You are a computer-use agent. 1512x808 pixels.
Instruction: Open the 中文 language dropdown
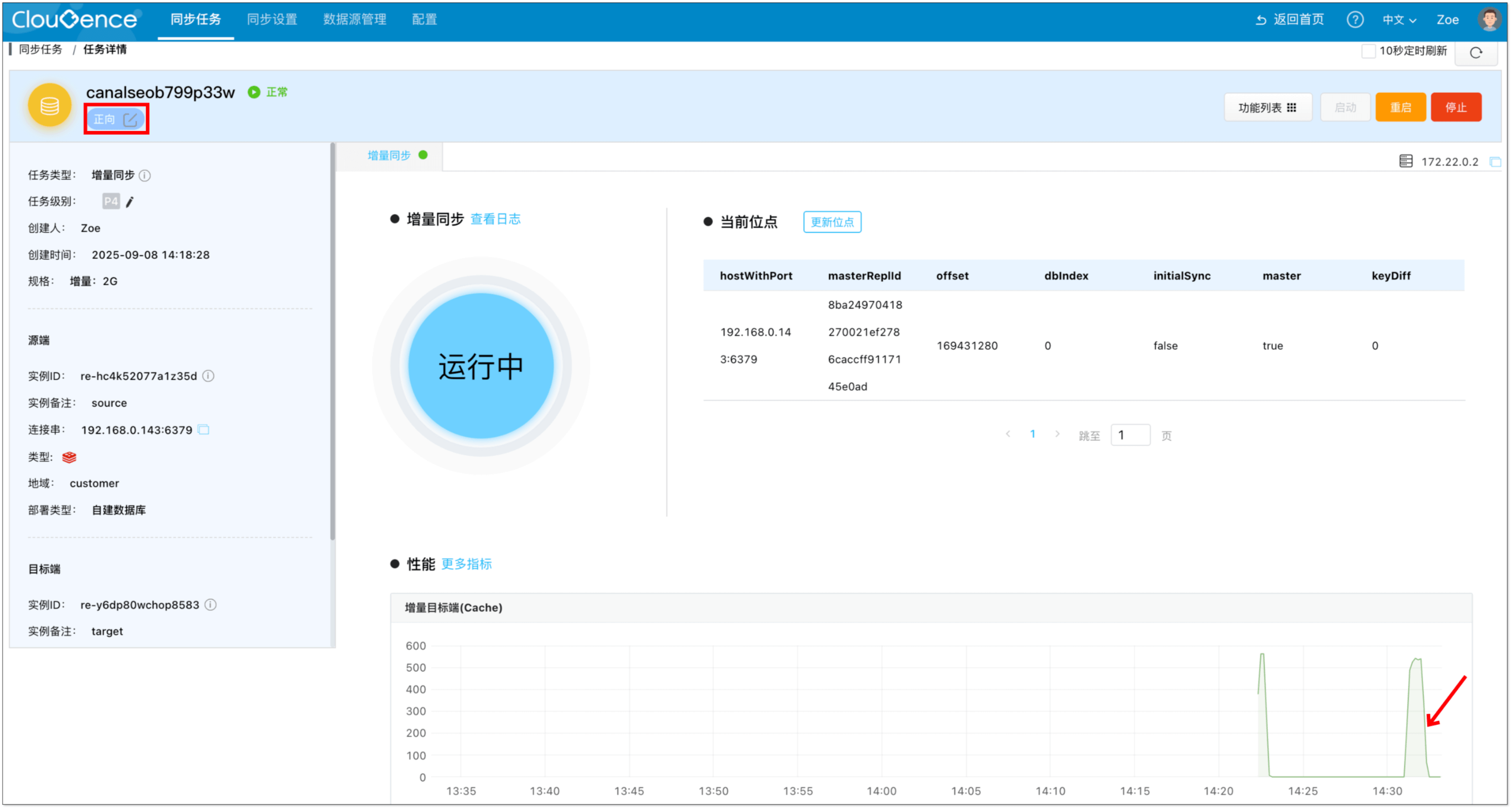(1400, 20)
